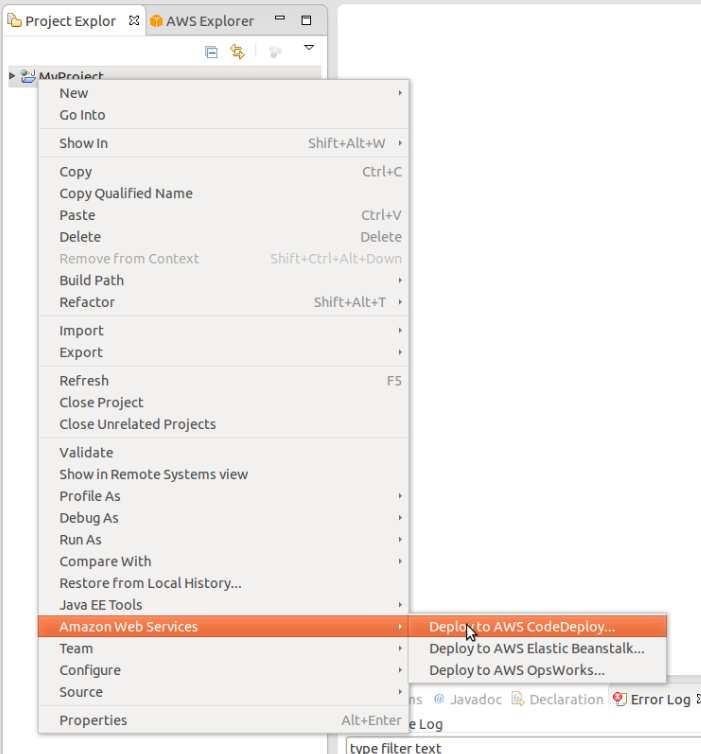Click the AWS Explorer cube icon
Image resolution: width=701 pixels, height=754 pixels.
(156, 21)
